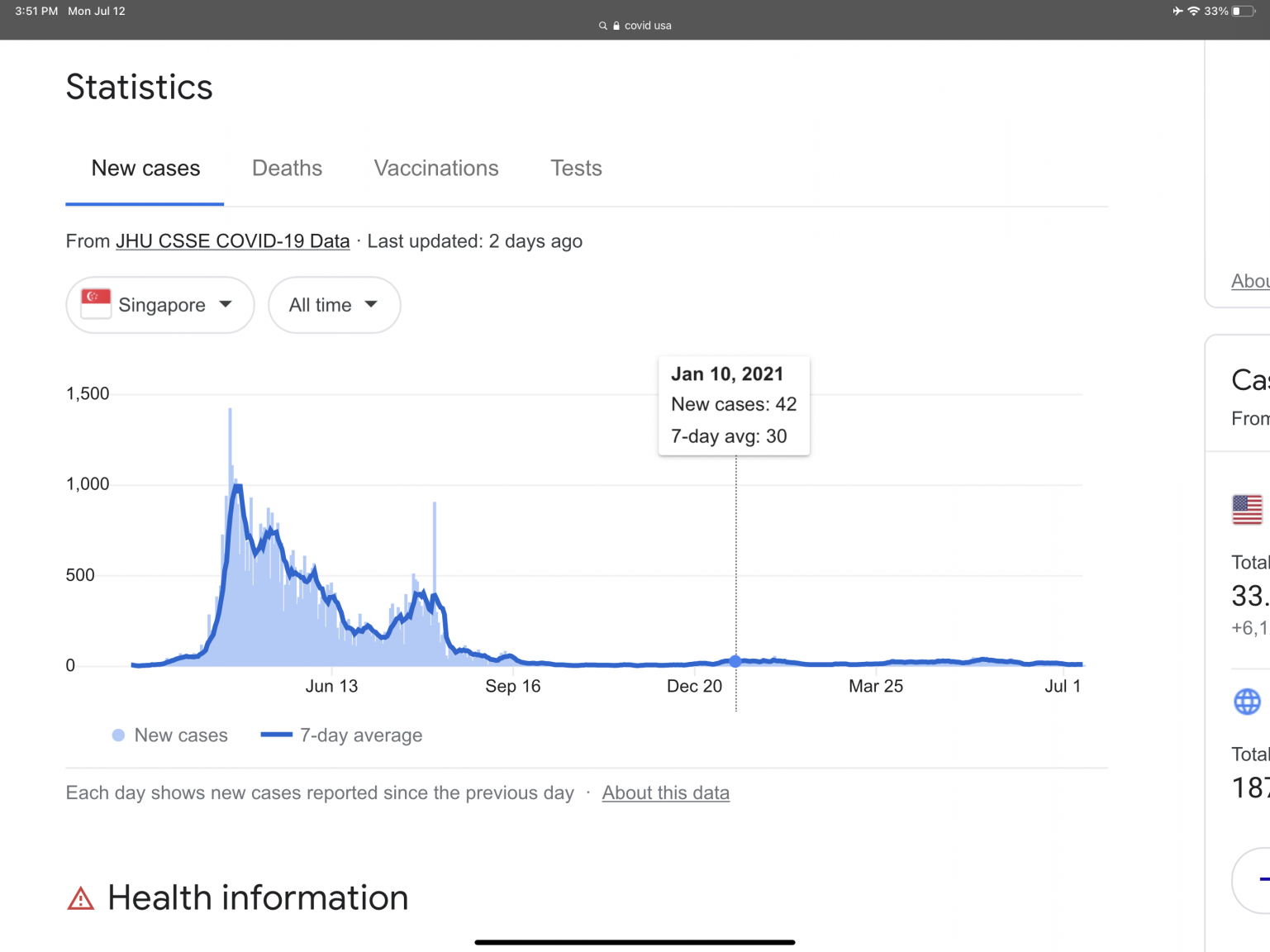Switch to the Vaccinations tab
1270x952 pixels.
(x=436, y=169)
